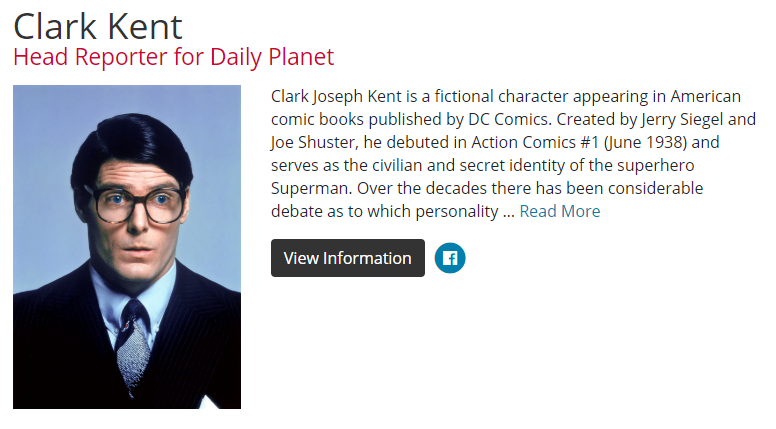Click the name Jerry Siegel in text

click(682, 119)
